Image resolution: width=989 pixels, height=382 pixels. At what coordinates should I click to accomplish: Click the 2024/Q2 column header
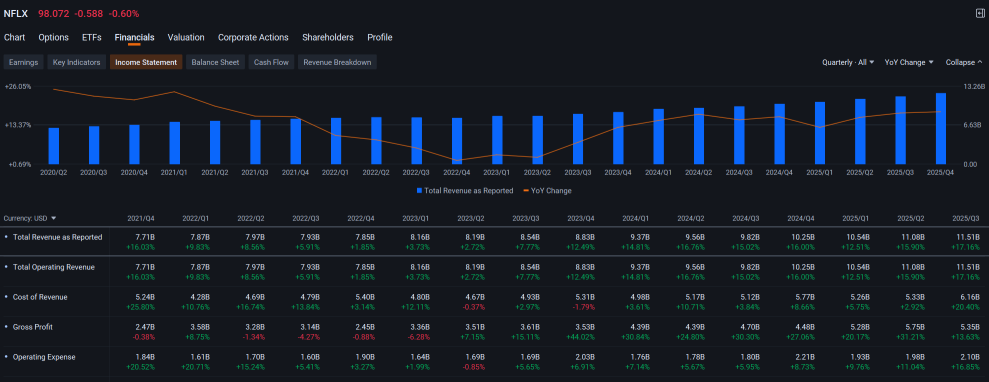point(691,218)
